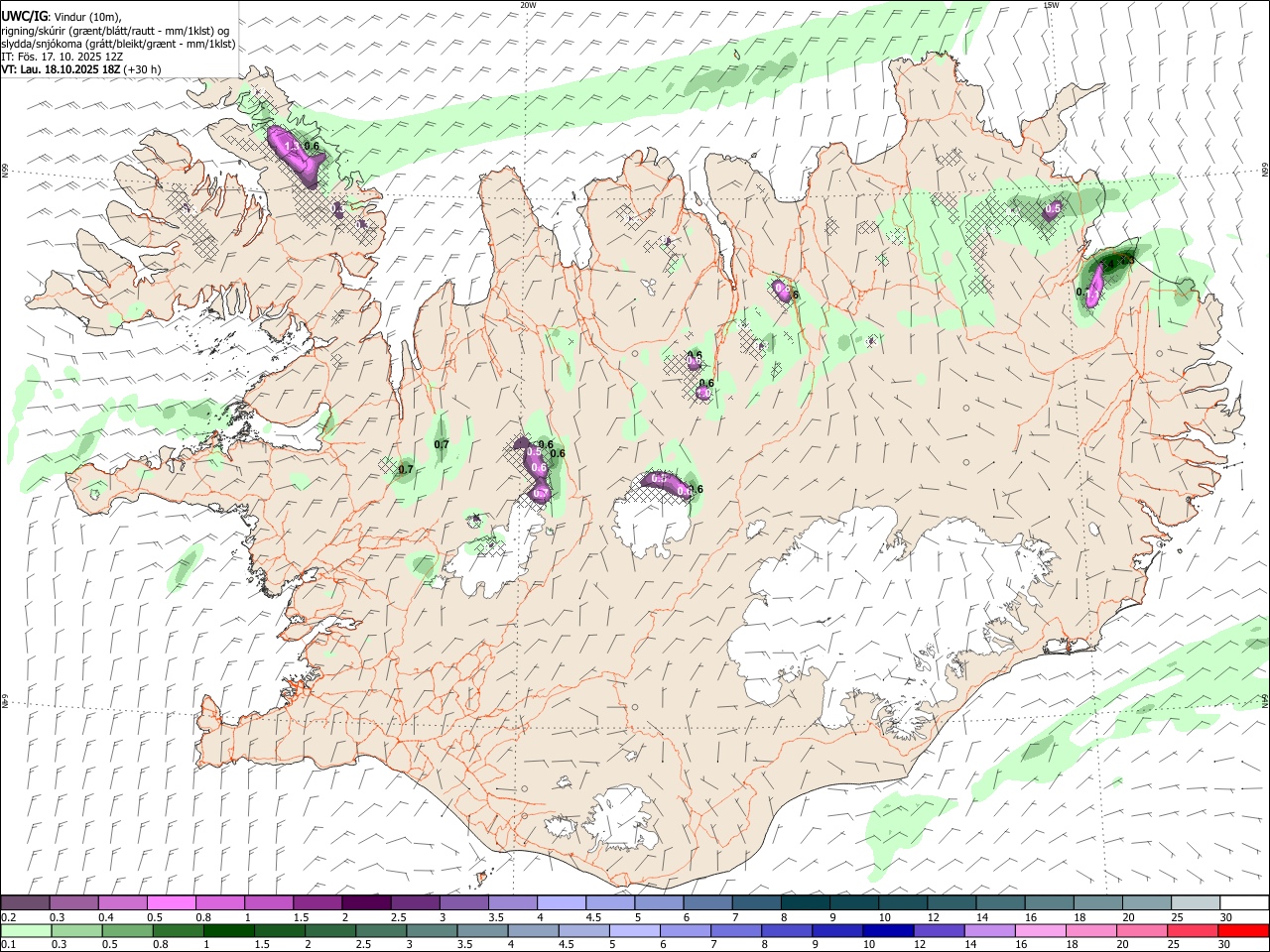Pick the rain scale swatch between 3 and 3.5
Viewport: 1270px width, 952px height.
[431, 930]
